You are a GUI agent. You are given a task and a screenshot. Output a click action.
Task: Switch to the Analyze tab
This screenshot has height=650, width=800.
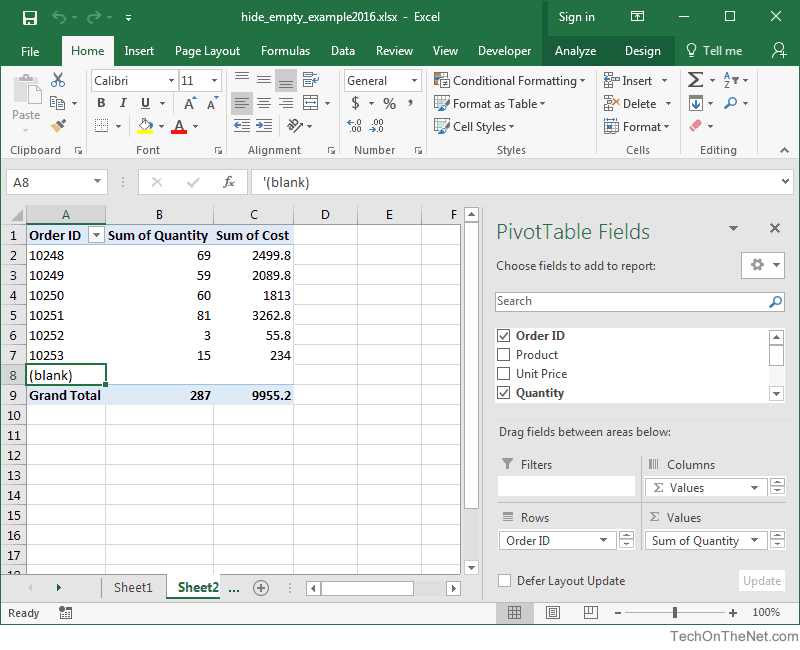pos(576,51)
